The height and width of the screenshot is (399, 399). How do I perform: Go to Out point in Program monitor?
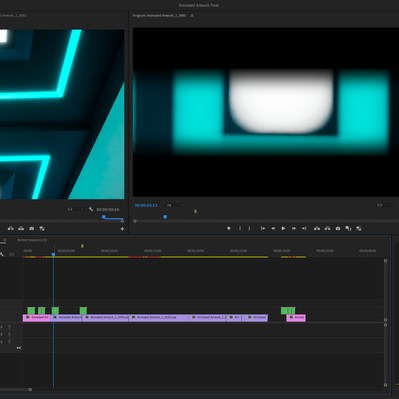click(304, 228)
